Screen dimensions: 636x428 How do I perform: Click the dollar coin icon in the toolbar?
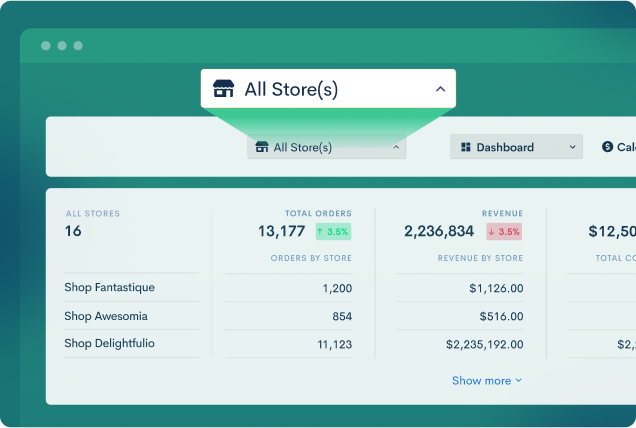tap(607, 147)
